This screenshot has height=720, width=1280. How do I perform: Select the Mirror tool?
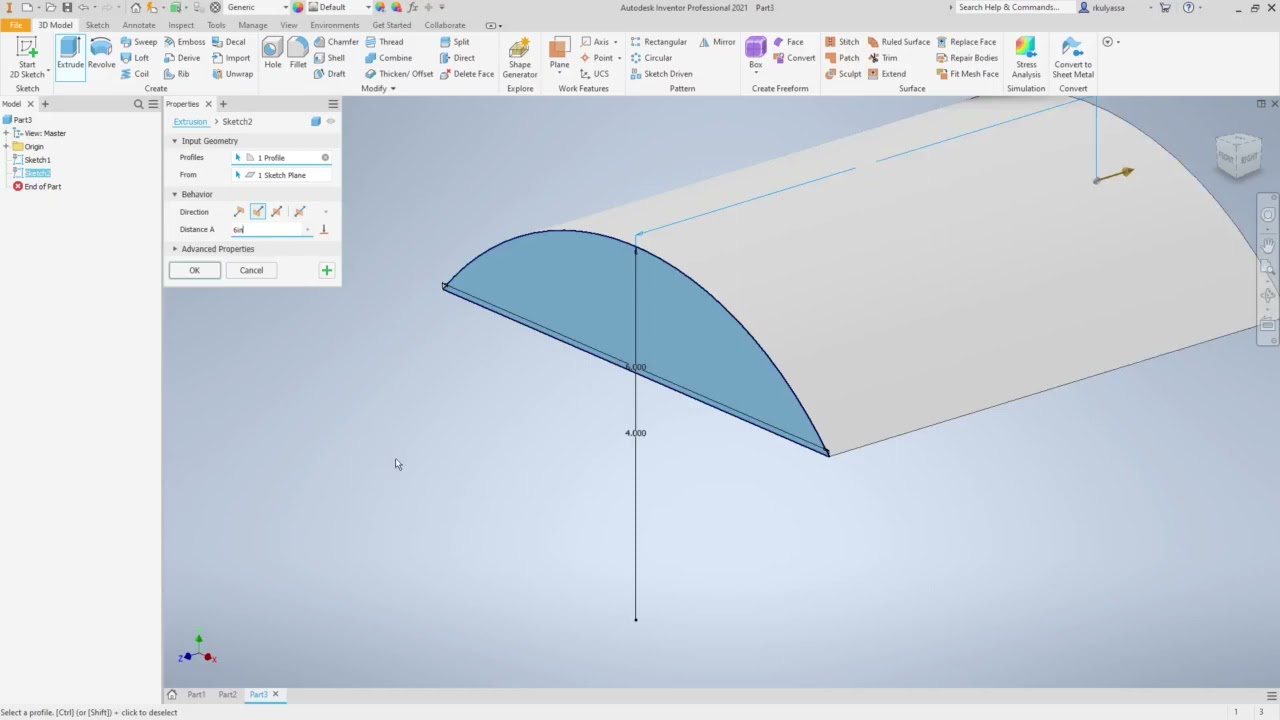717,42
